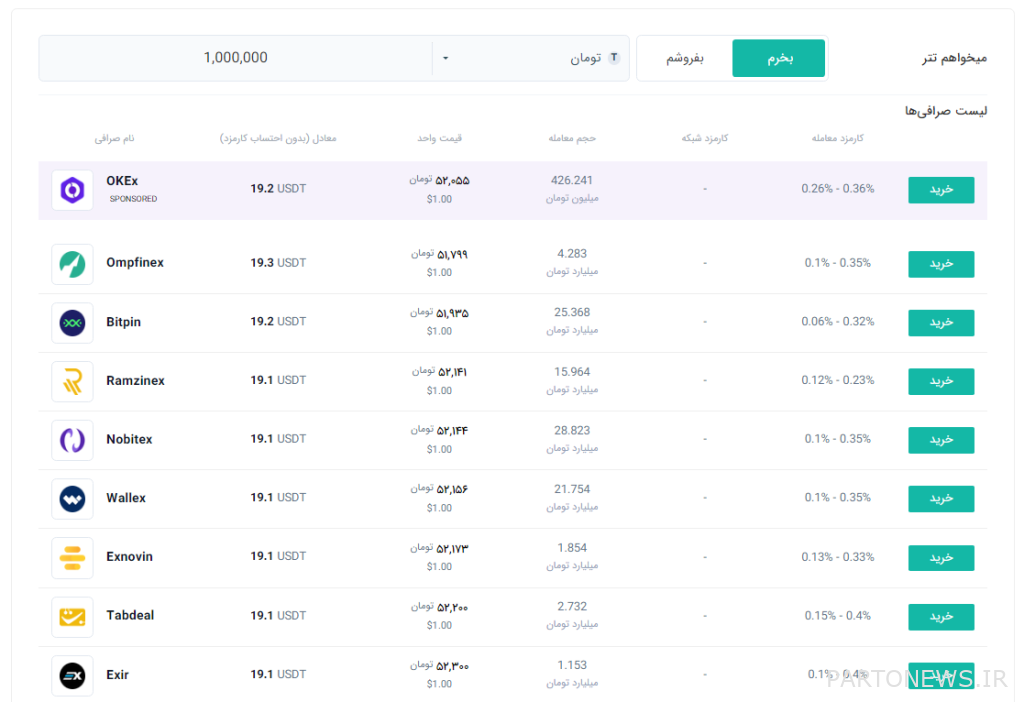Click the خرید button for Tabdeal
This screenshot has height=702, width=1024.
[x=941, y=616]
